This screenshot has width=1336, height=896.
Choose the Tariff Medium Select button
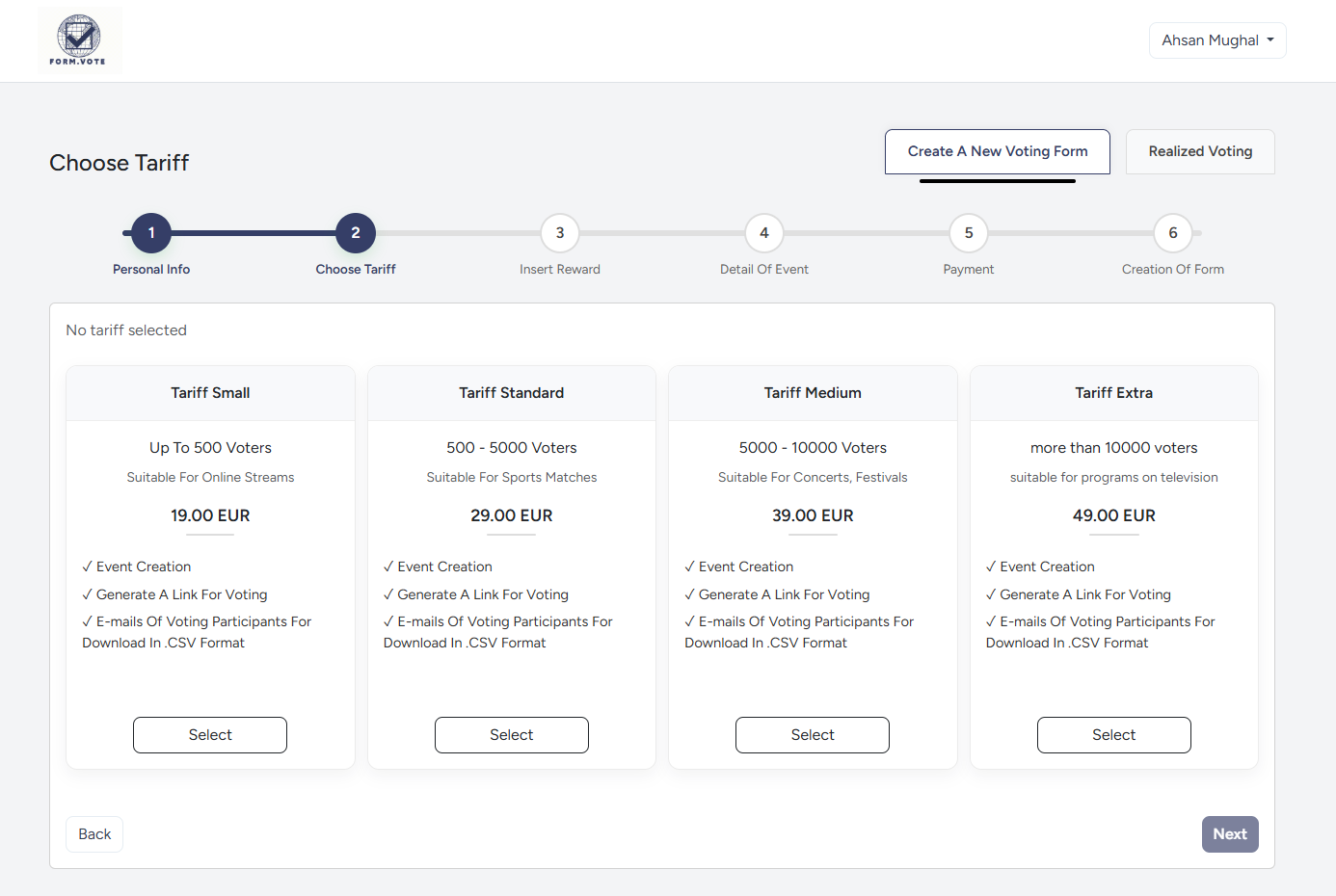click(813, 735)
